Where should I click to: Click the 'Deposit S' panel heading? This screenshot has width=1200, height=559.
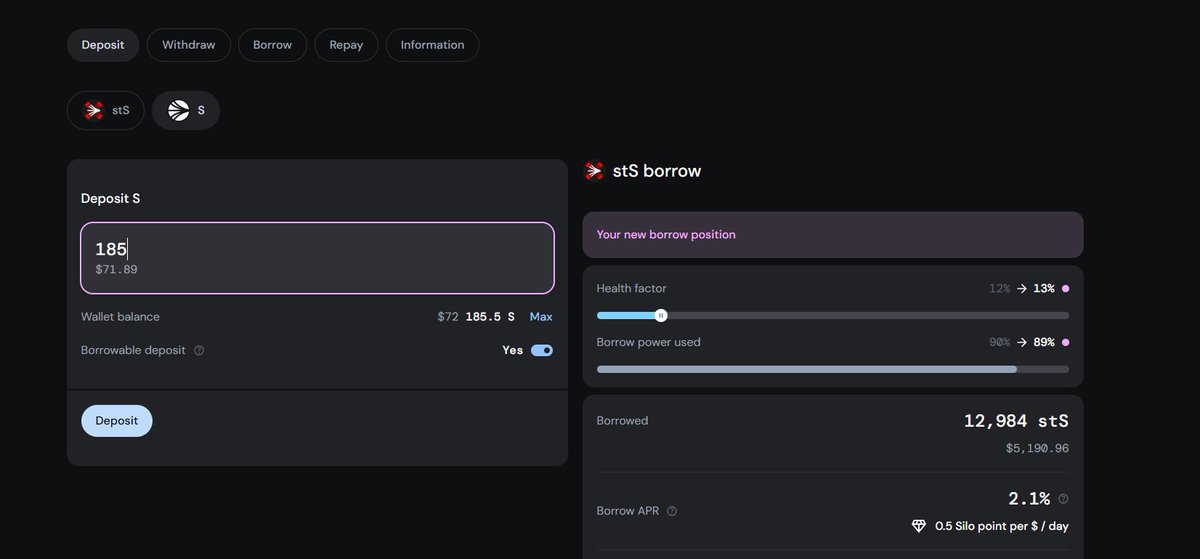[111, 199]
